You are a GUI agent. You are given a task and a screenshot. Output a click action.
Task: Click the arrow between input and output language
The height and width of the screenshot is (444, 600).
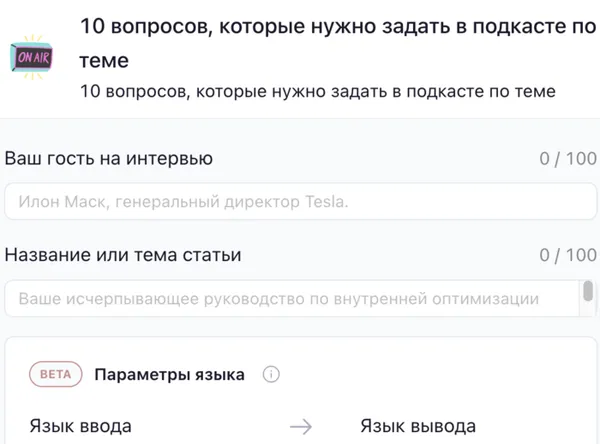301,426
